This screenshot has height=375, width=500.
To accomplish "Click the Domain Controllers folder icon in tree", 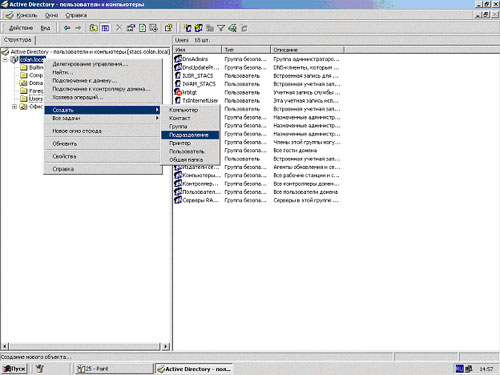I will tap(23, 83).
